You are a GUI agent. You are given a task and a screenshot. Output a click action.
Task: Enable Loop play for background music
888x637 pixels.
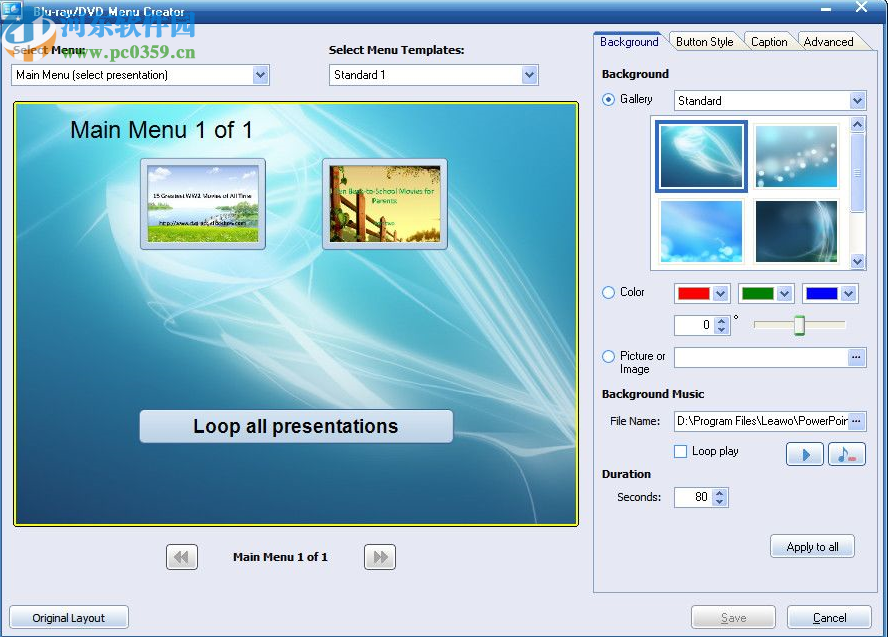click(x=681, y=451)
